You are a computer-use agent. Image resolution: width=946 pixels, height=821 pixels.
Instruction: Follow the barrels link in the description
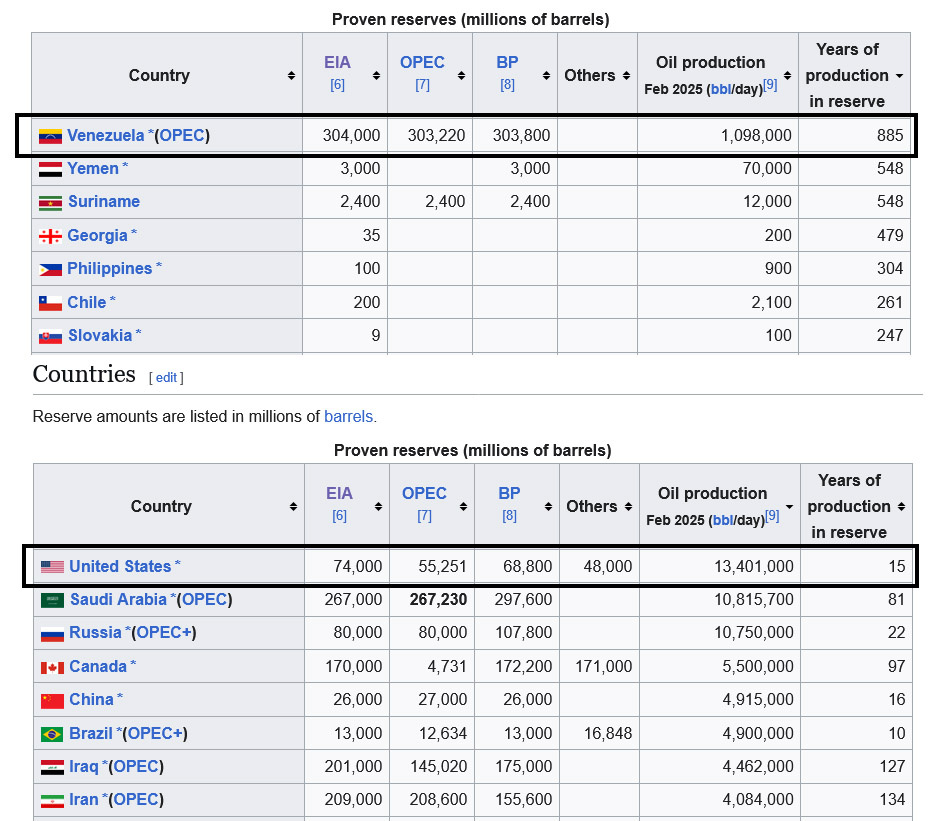pos(348,416)
